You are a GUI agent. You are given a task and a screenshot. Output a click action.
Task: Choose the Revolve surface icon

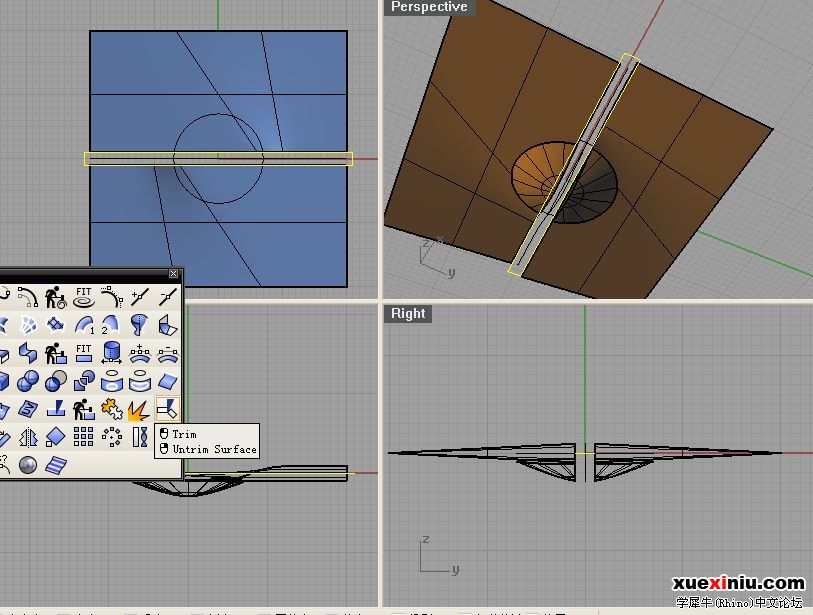coord(139,325)
